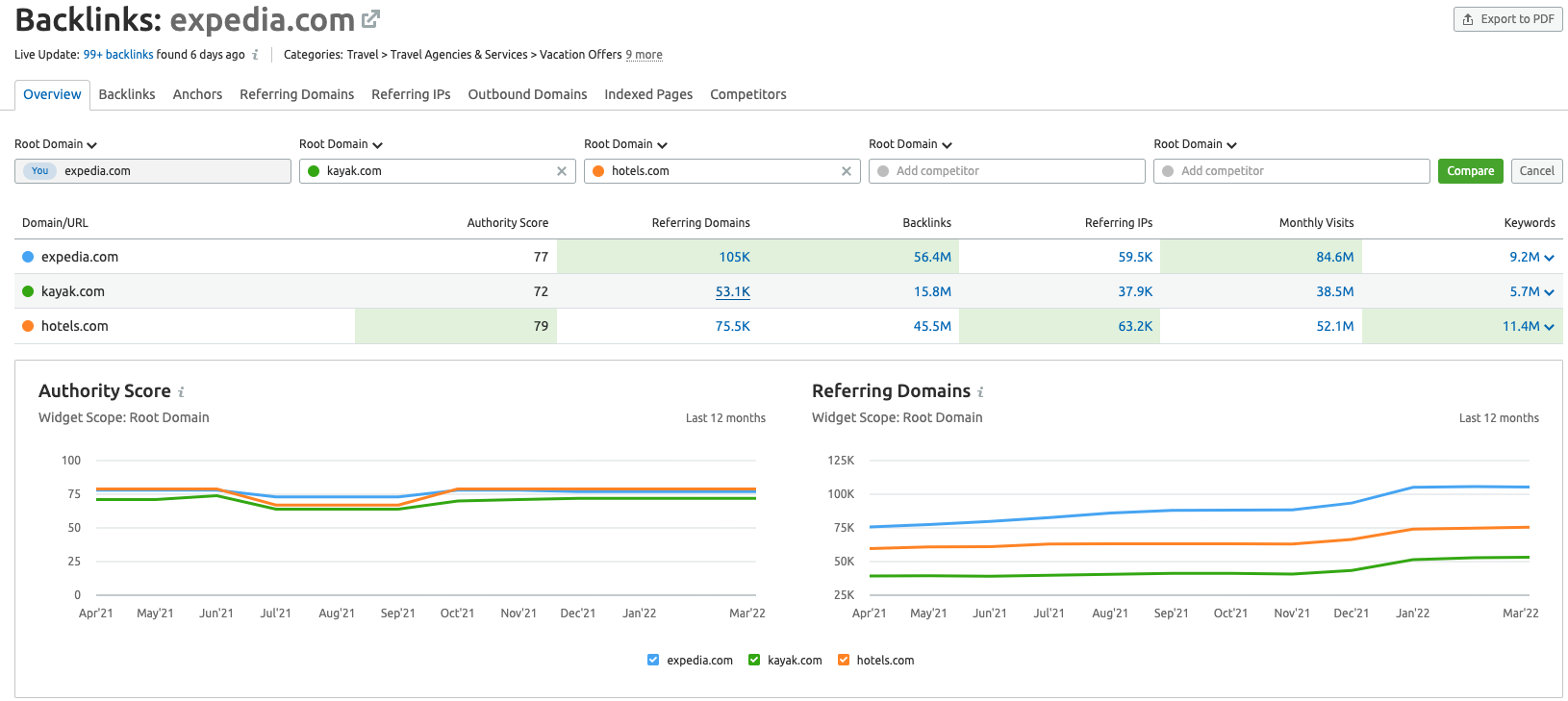The height and width of the screenshot is (701, 1568).
Task: Open kayak.com Monthly Visits 38.5M link
Action: (1334, 291)
